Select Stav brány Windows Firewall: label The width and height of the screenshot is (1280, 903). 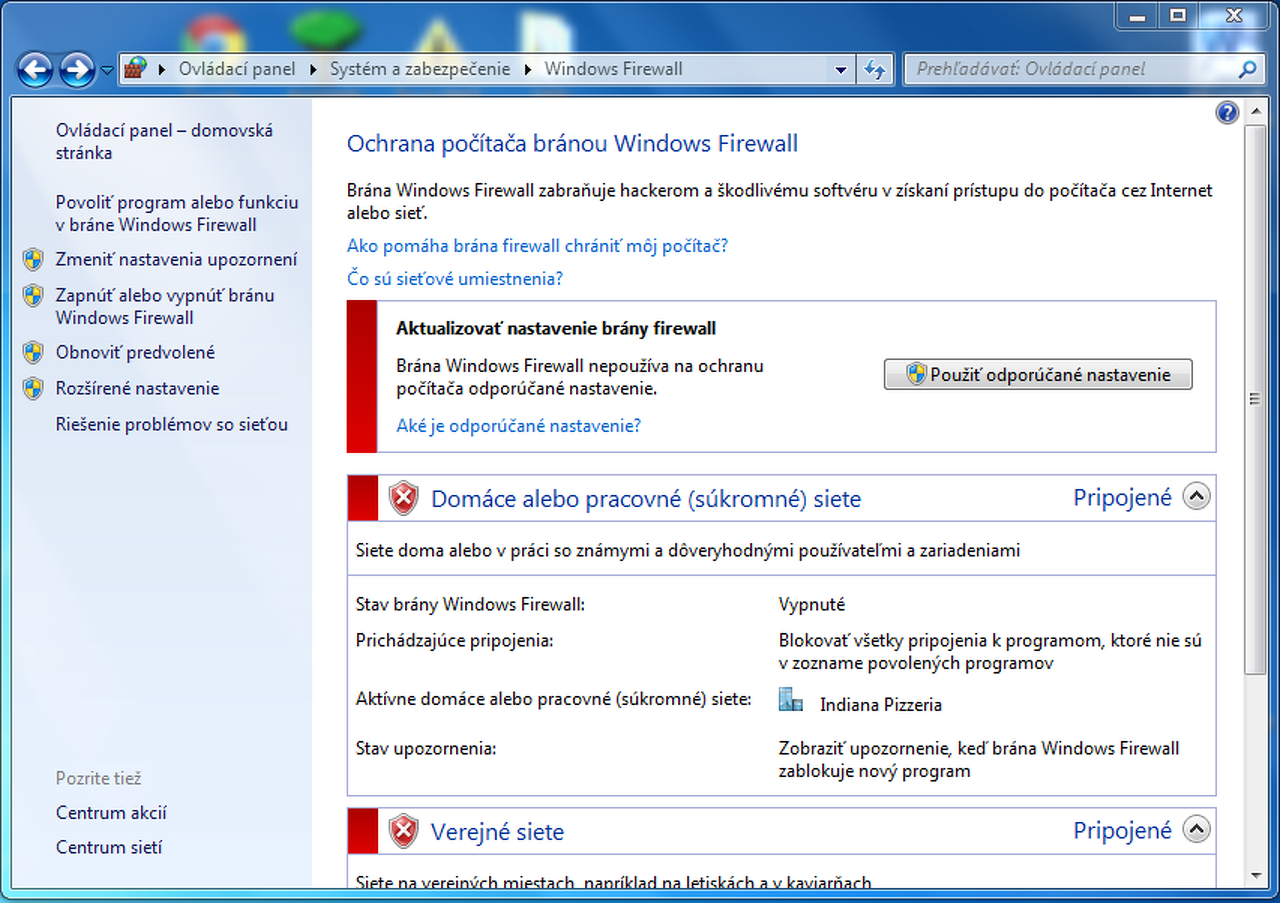pos(470,604)
